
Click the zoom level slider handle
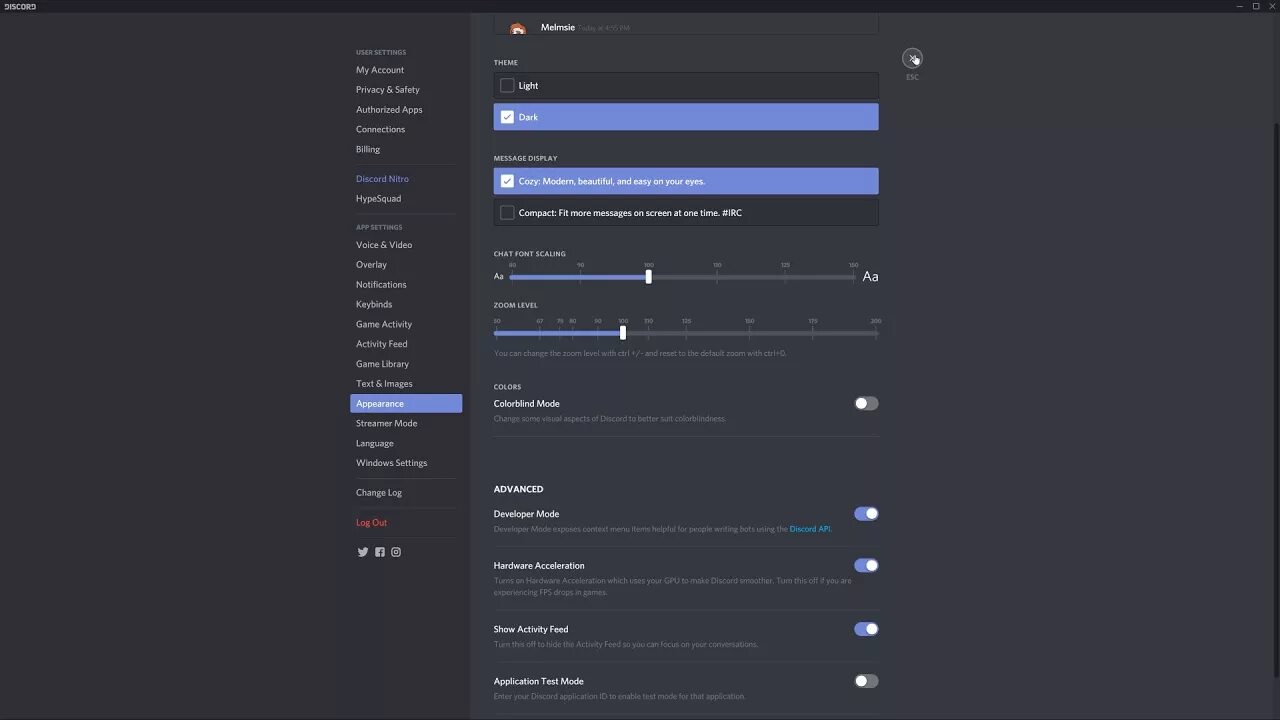(623, 333)
